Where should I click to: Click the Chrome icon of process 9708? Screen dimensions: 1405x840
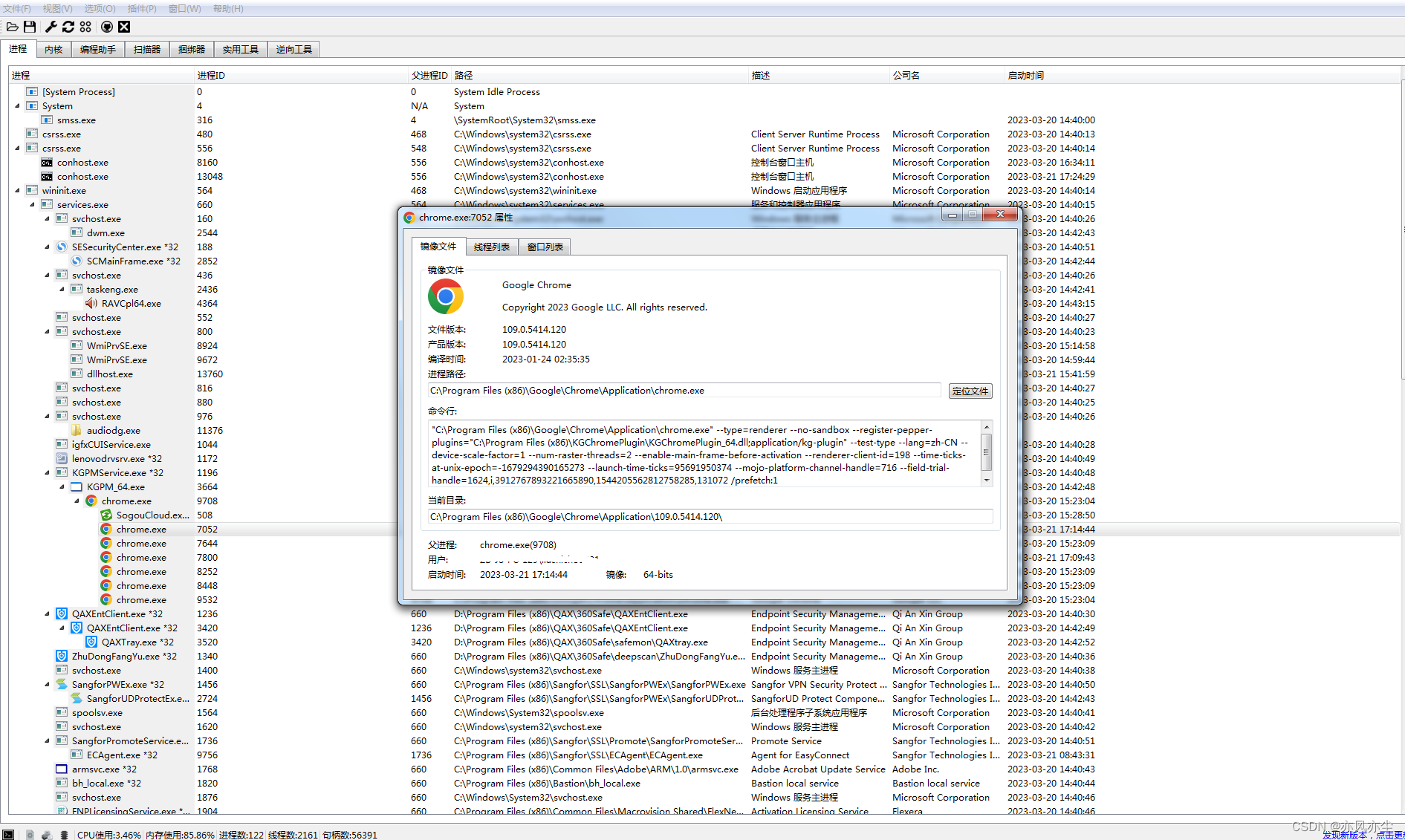pos(91,501)
